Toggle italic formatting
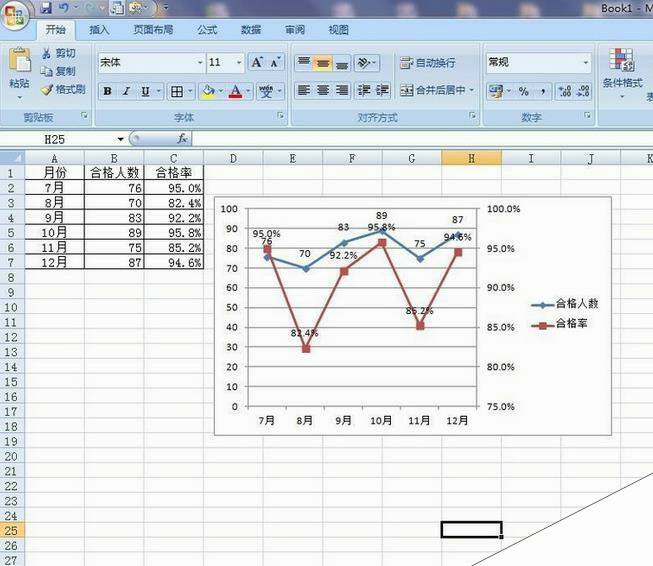This screenshot has width=653, height=566. (126, 91)
